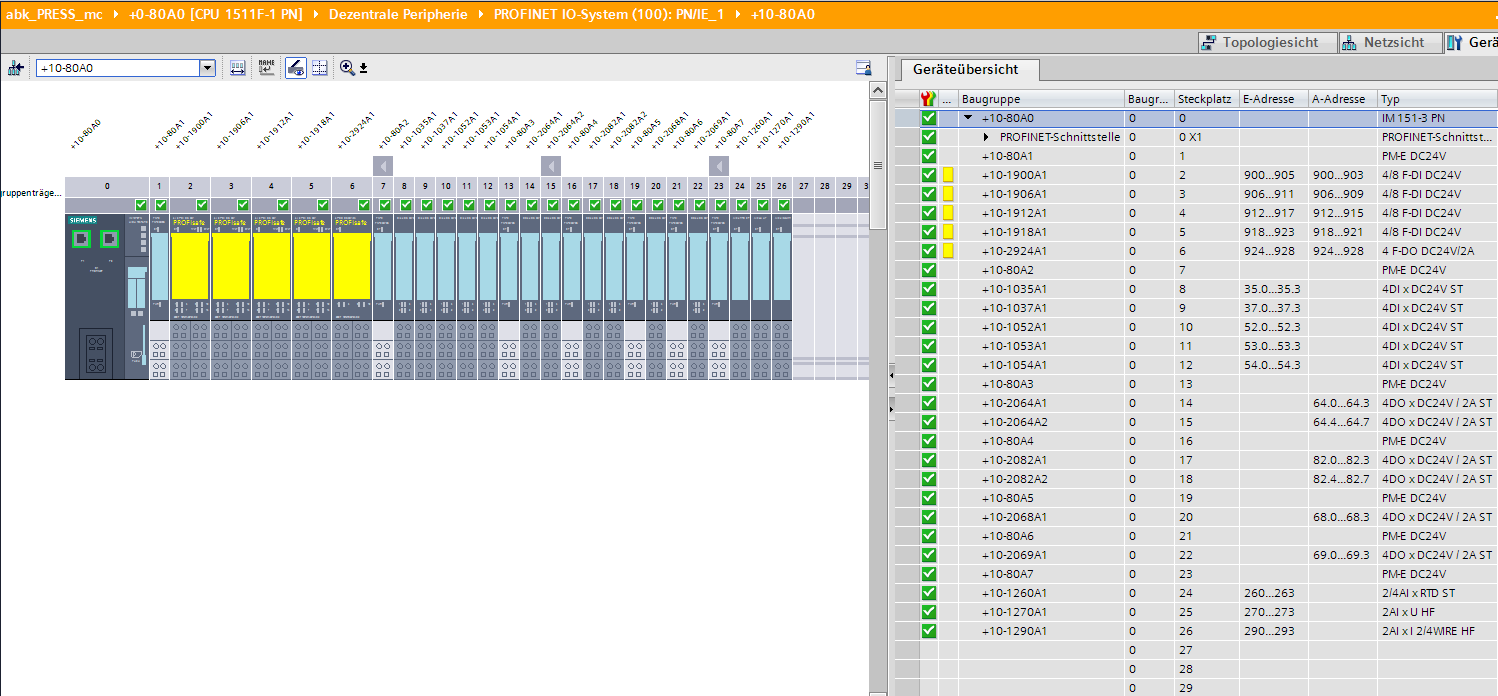Switch to the Topologiesicht tab
This screenshot has height=696, width=1498.
pos(1268,42)
